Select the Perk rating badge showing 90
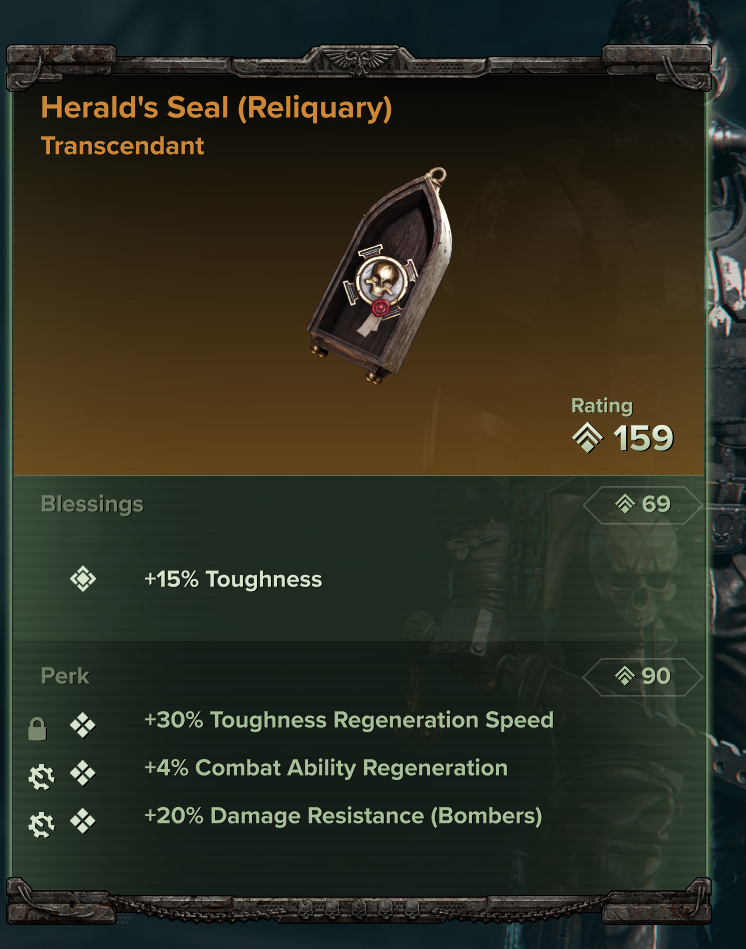The image size is (746, 949). (x=644, y=676)
